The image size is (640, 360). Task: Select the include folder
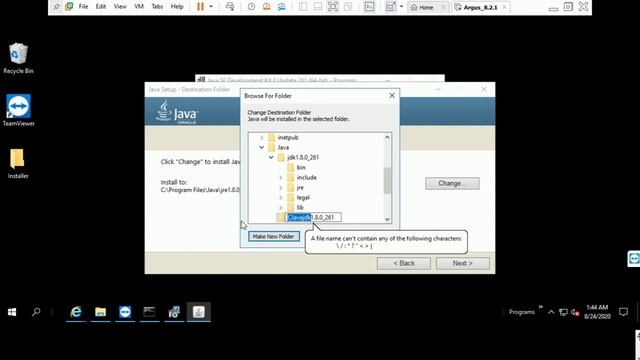(x=307, y=178)
